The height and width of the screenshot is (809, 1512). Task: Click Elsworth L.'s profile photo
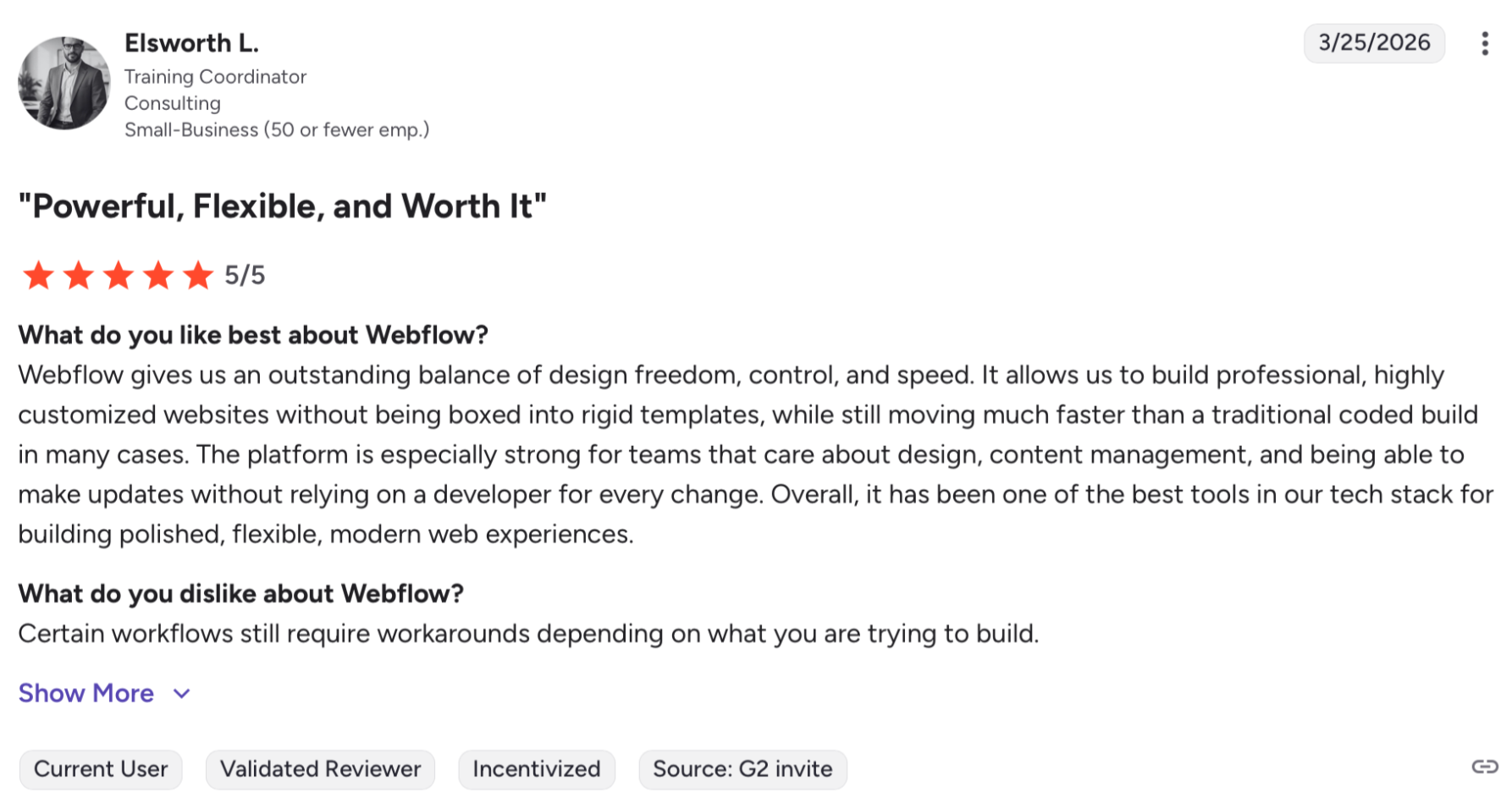pyautogui.click(x=64, y=83)
